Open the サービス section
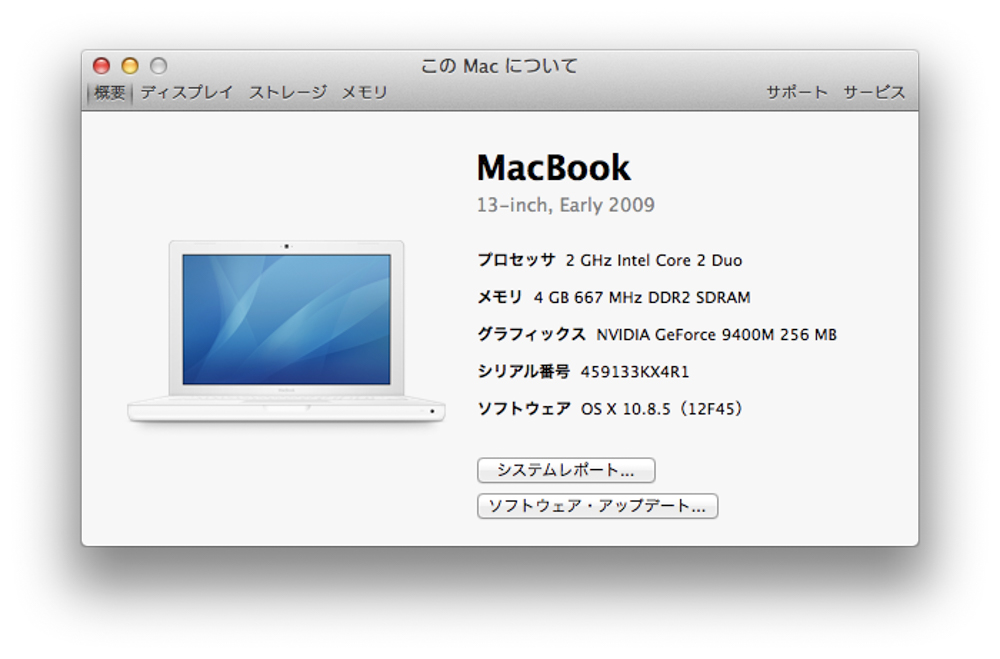Image resolution: width=1000 pixels, height=659 pixels. pos(874,93)
